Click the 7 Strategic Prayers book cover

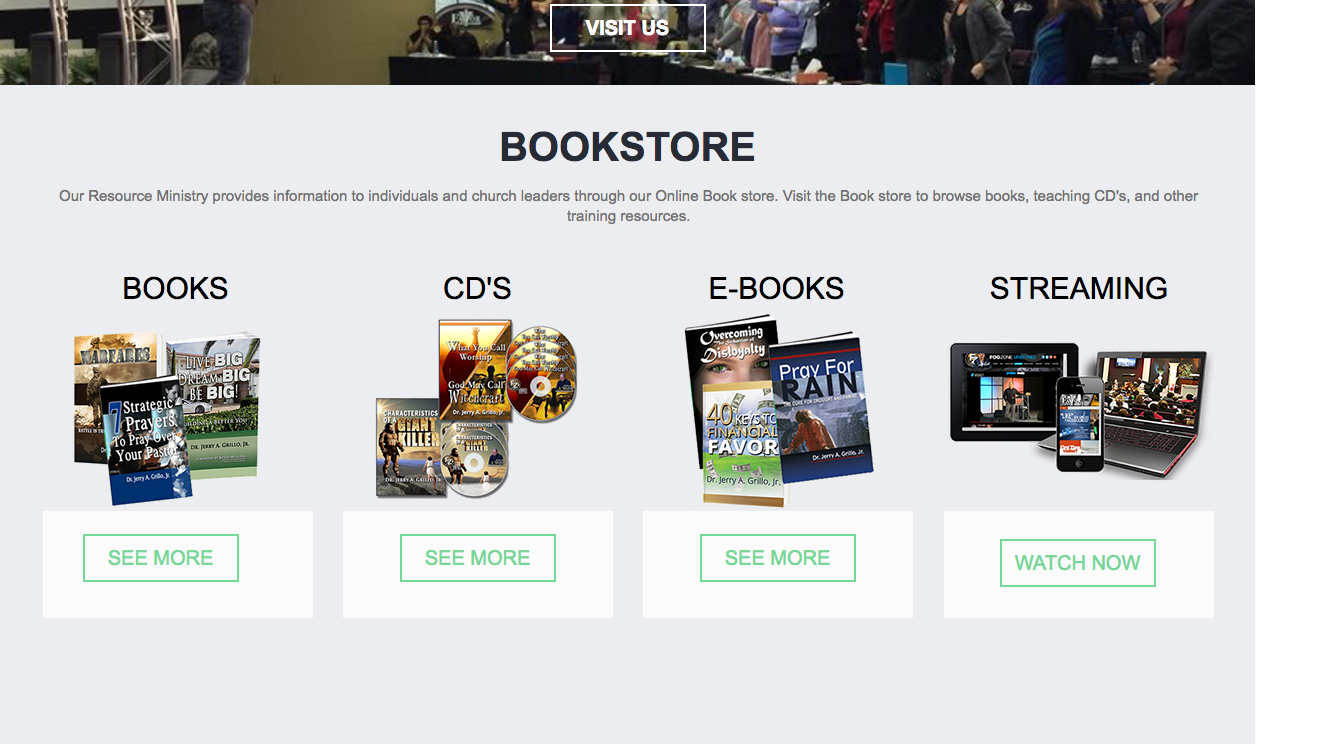(x=147, y=440)
